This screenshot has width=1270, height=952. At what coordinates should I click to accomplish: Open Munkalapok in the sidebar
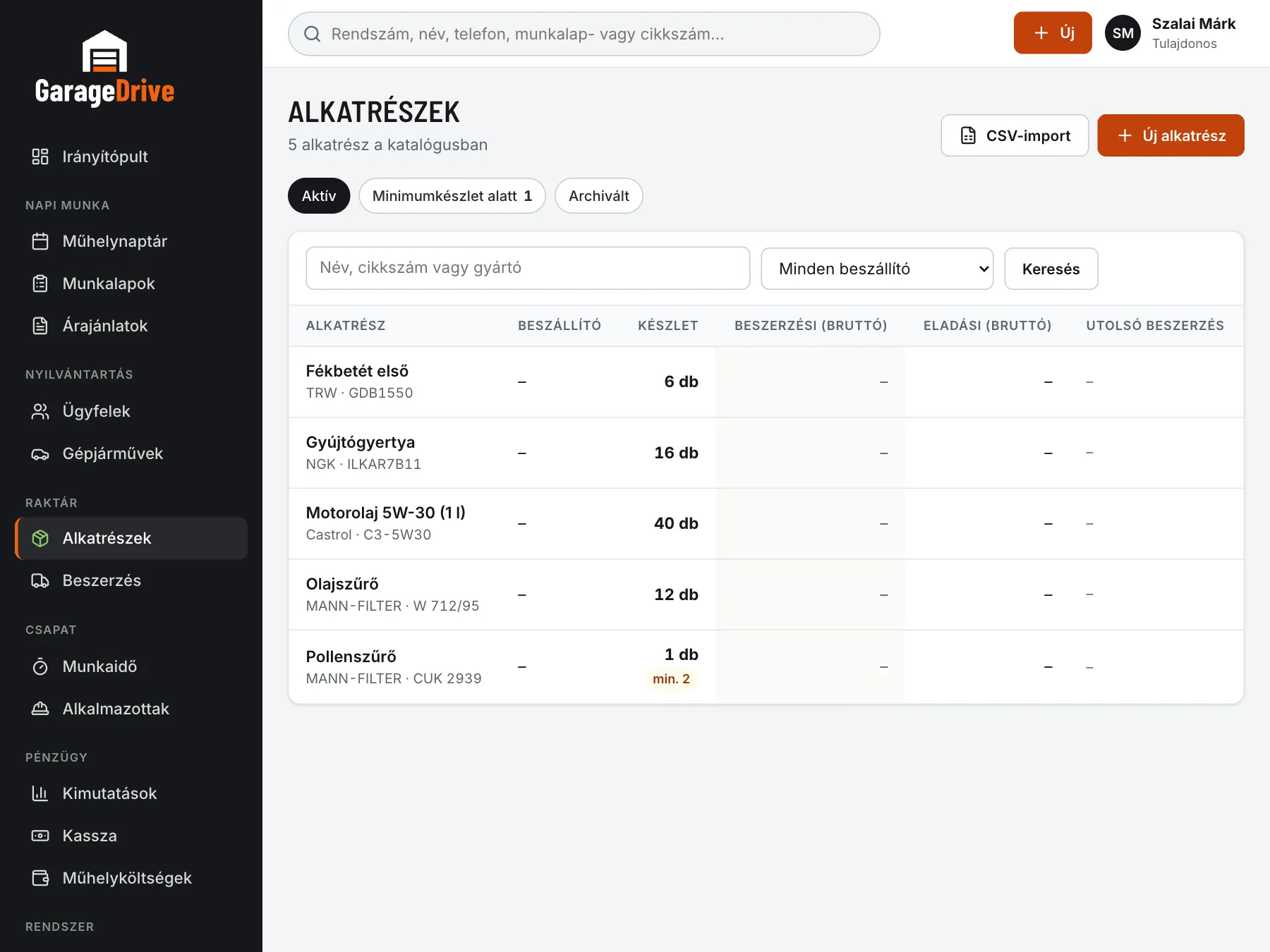(x=131, y=283)
